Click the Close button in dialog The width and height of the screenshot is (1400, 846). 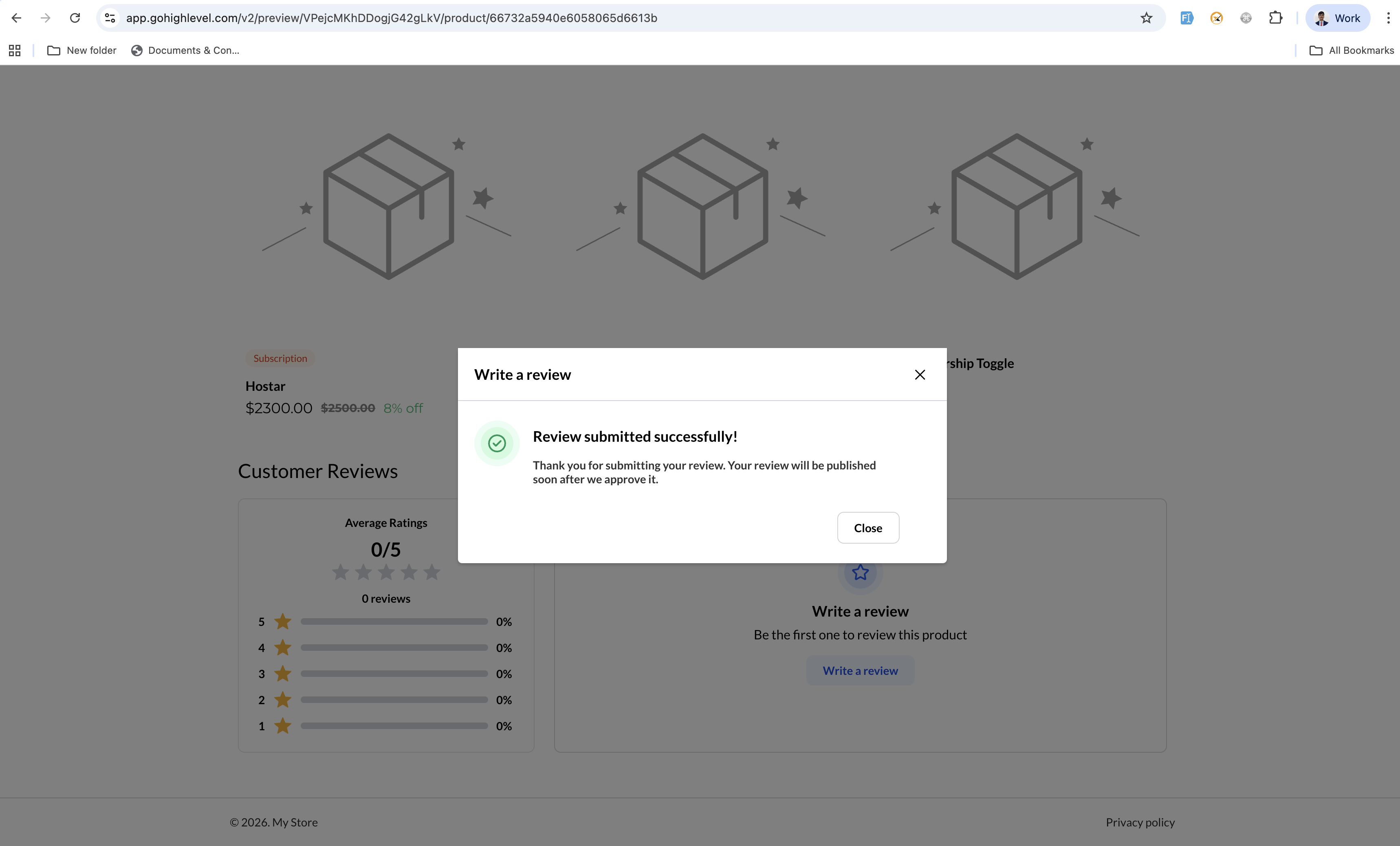click(x=867, y=528)
